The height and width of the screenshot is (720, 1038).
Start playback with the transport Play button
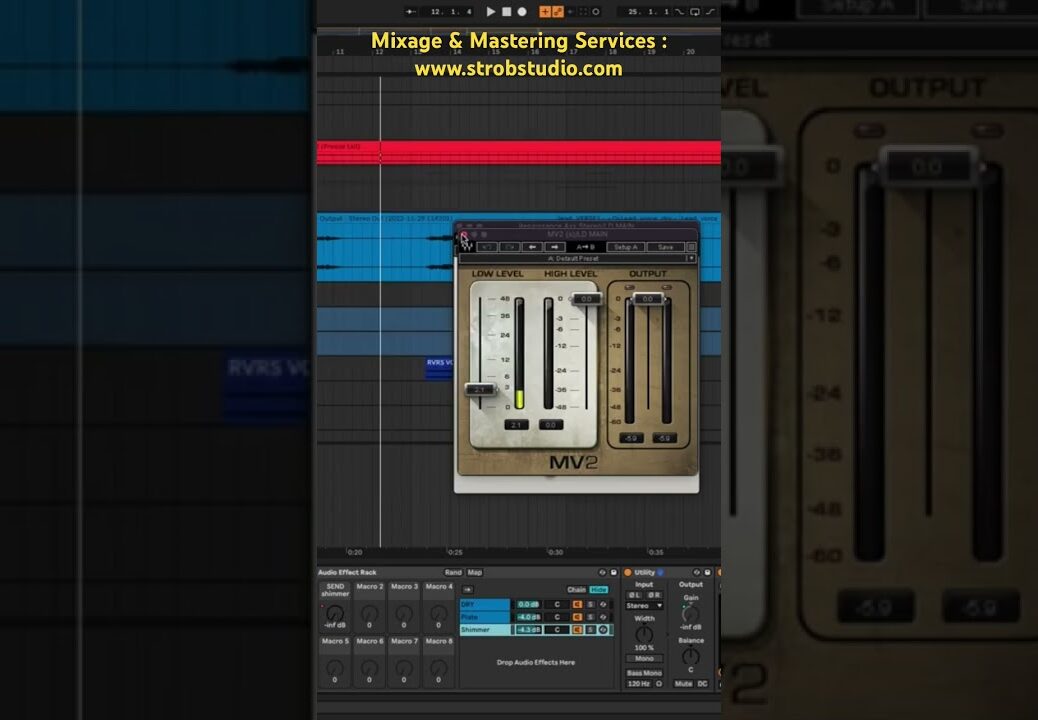[x=491, y=11]
